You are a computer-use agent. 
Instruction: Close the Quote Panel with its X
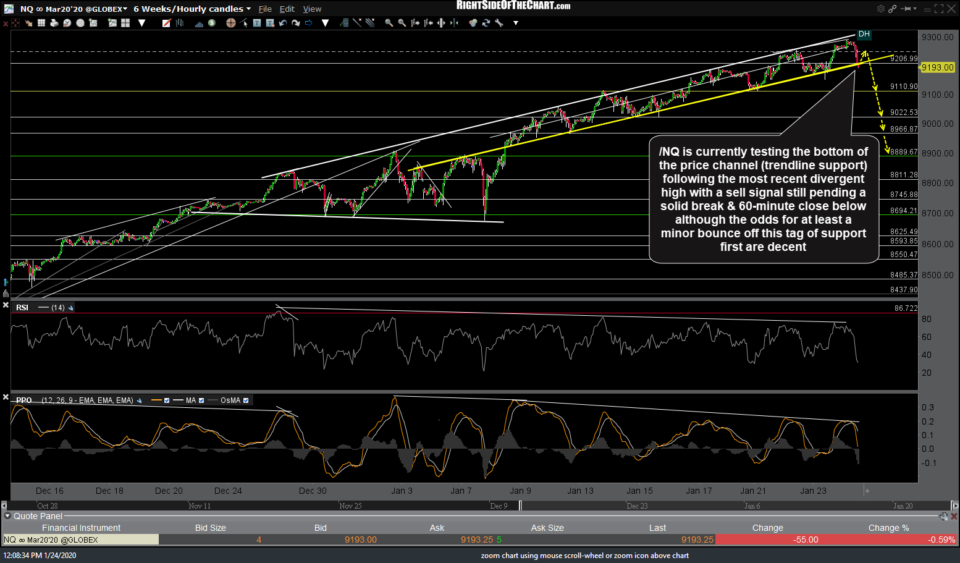pos(953,516)
